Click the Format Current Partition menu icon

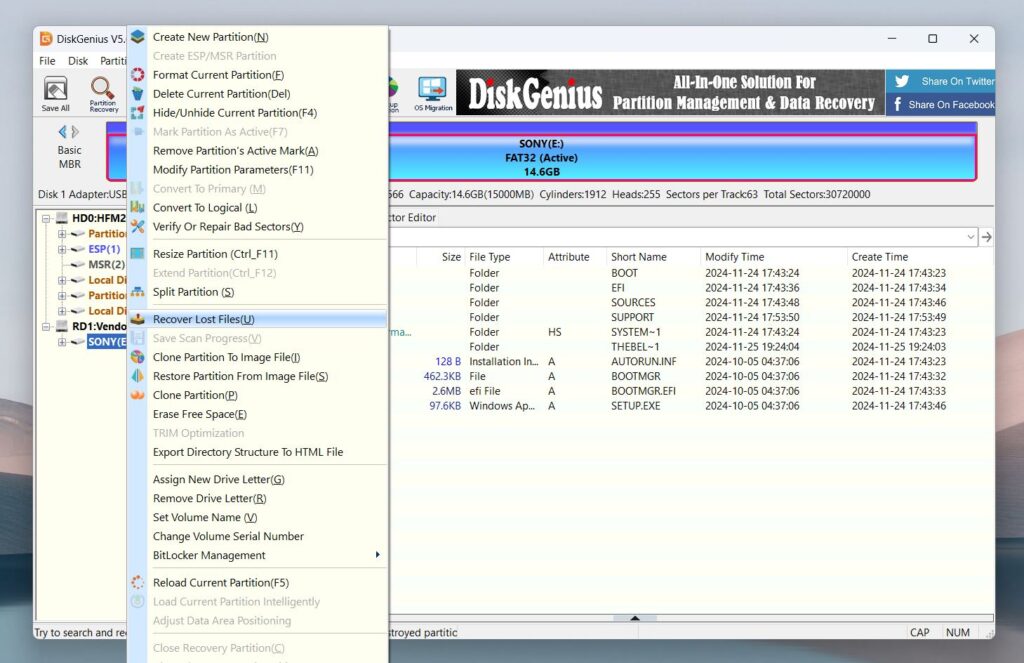pos(136,74)
